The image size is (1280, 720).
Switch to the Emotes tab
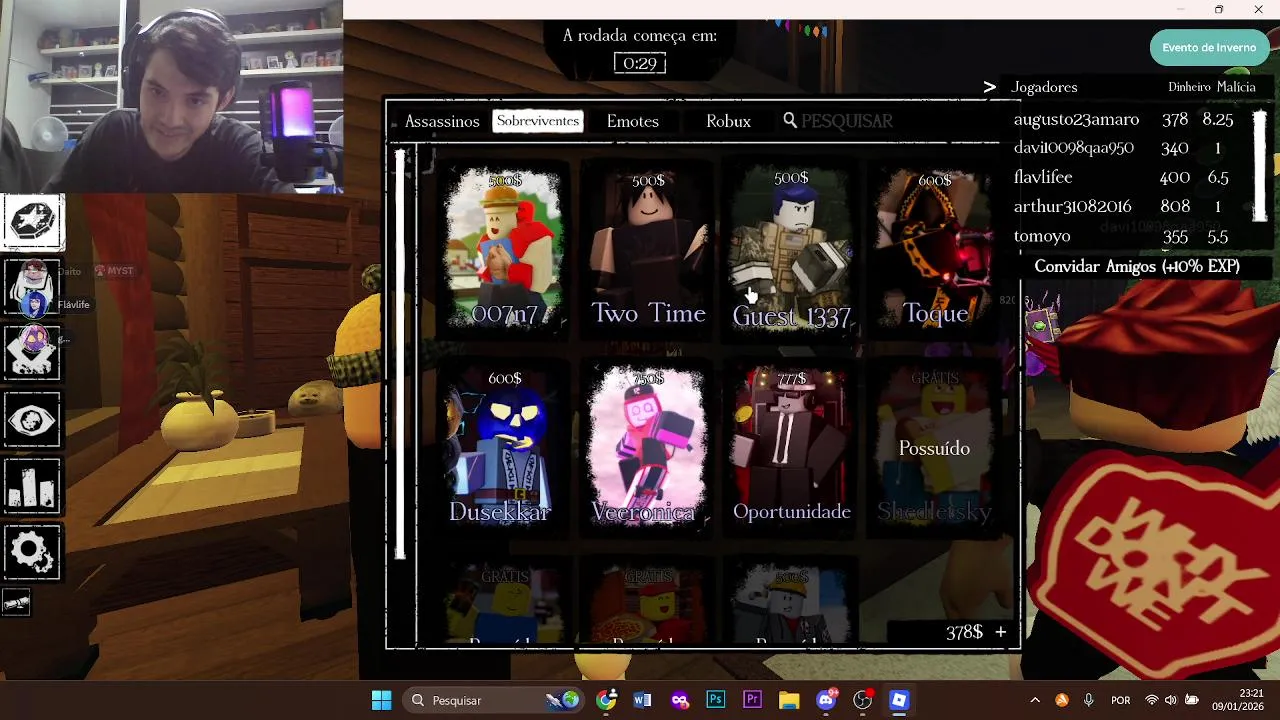[632, 121]
